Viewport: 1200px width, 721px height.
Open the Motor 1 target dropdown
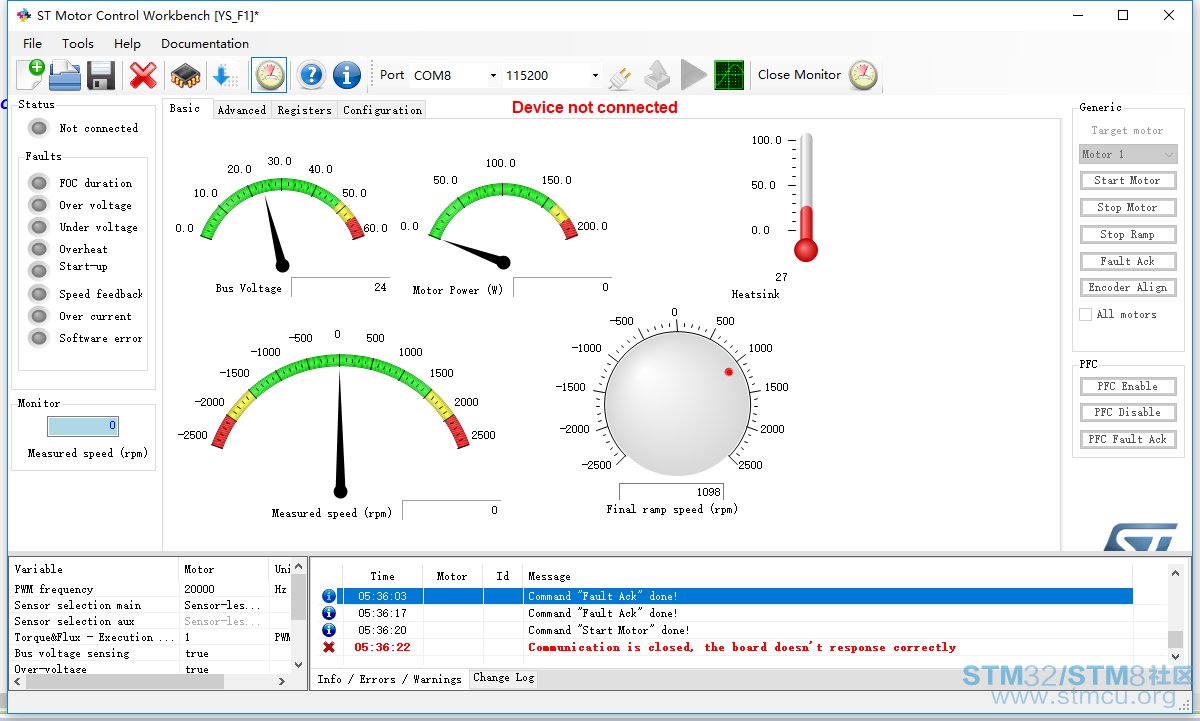pyautogui.click(x=1128, y=154)
